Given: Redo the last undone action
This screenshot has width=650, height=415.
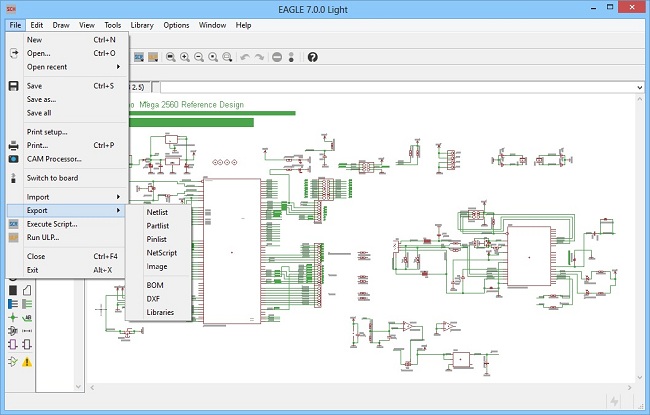Looking at the screenshot, I should click(260, 57).
